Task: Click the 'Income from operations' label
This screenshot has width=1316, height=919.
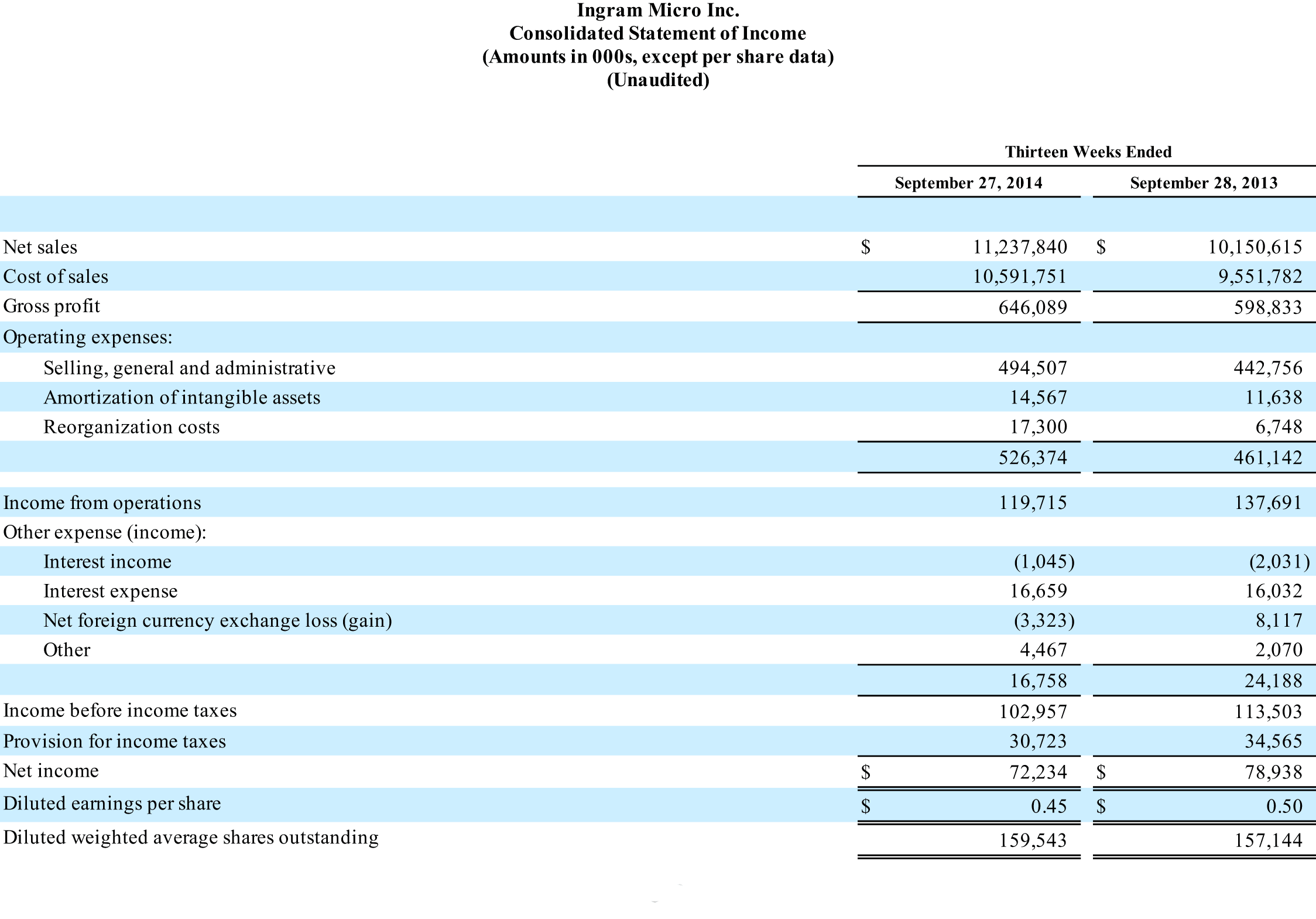Action: (102, 503)
